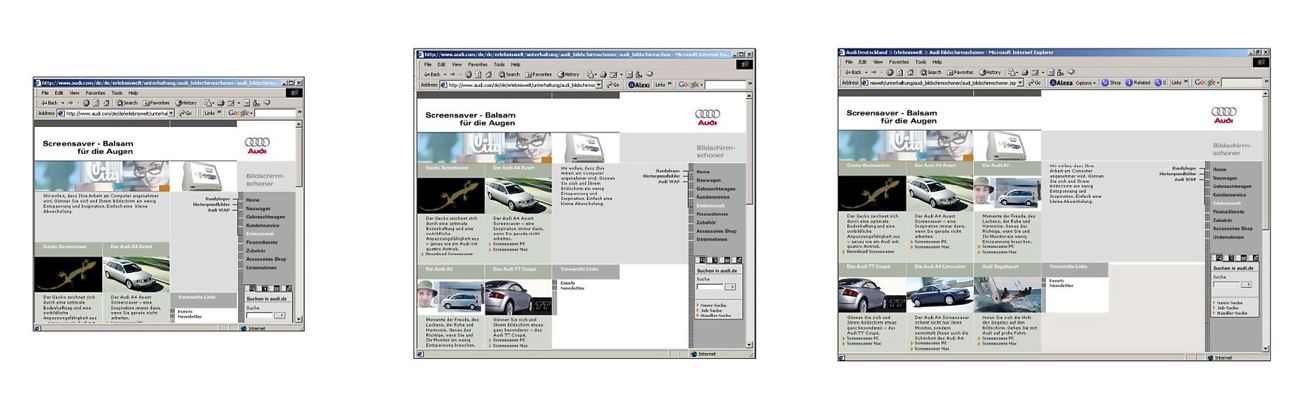The image size is (1314, 418).
Task: Click the Audi Segelsport sailing thumbnail in the right window
Action: [x=1009, y=294]
